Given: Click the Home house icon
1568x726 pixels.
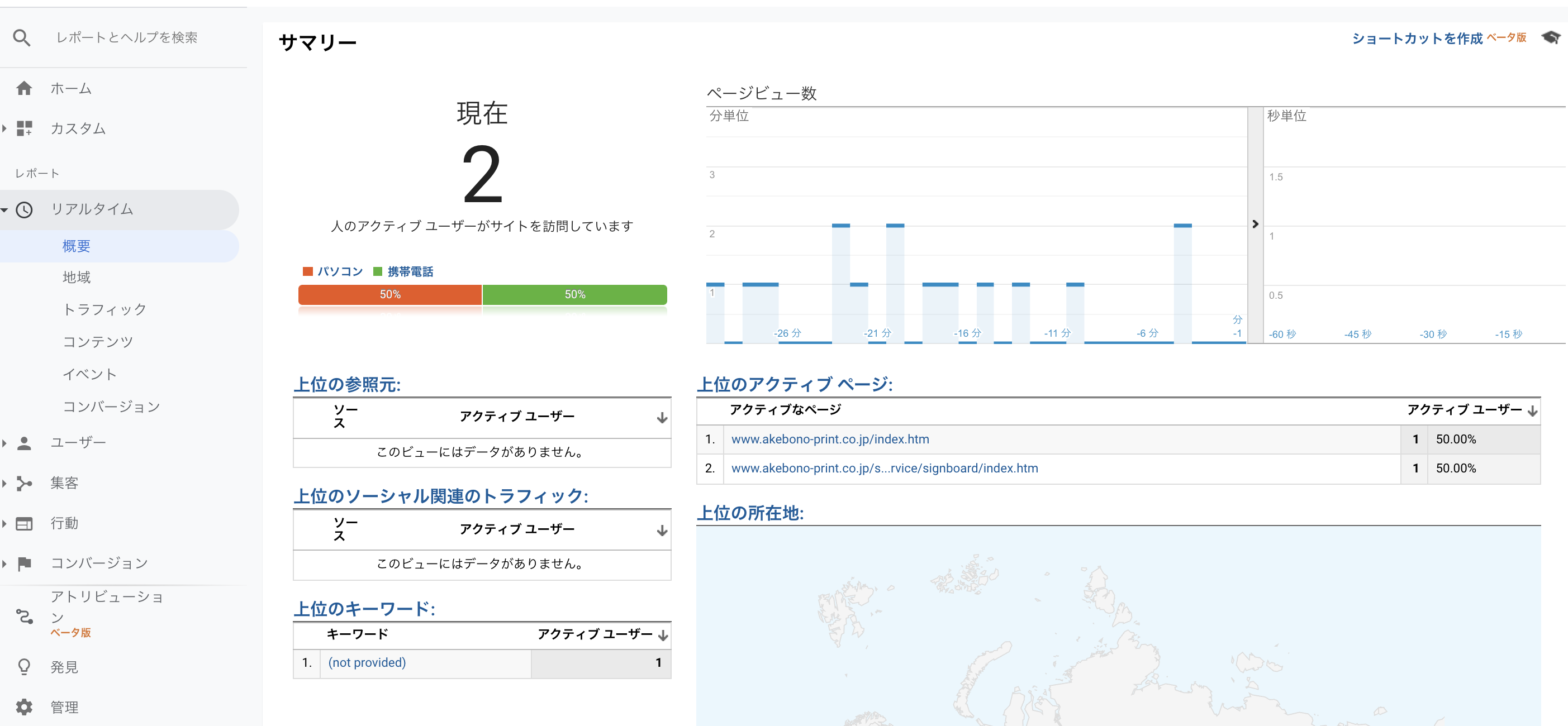Looking at the screenshot, I should click(23, 89).
